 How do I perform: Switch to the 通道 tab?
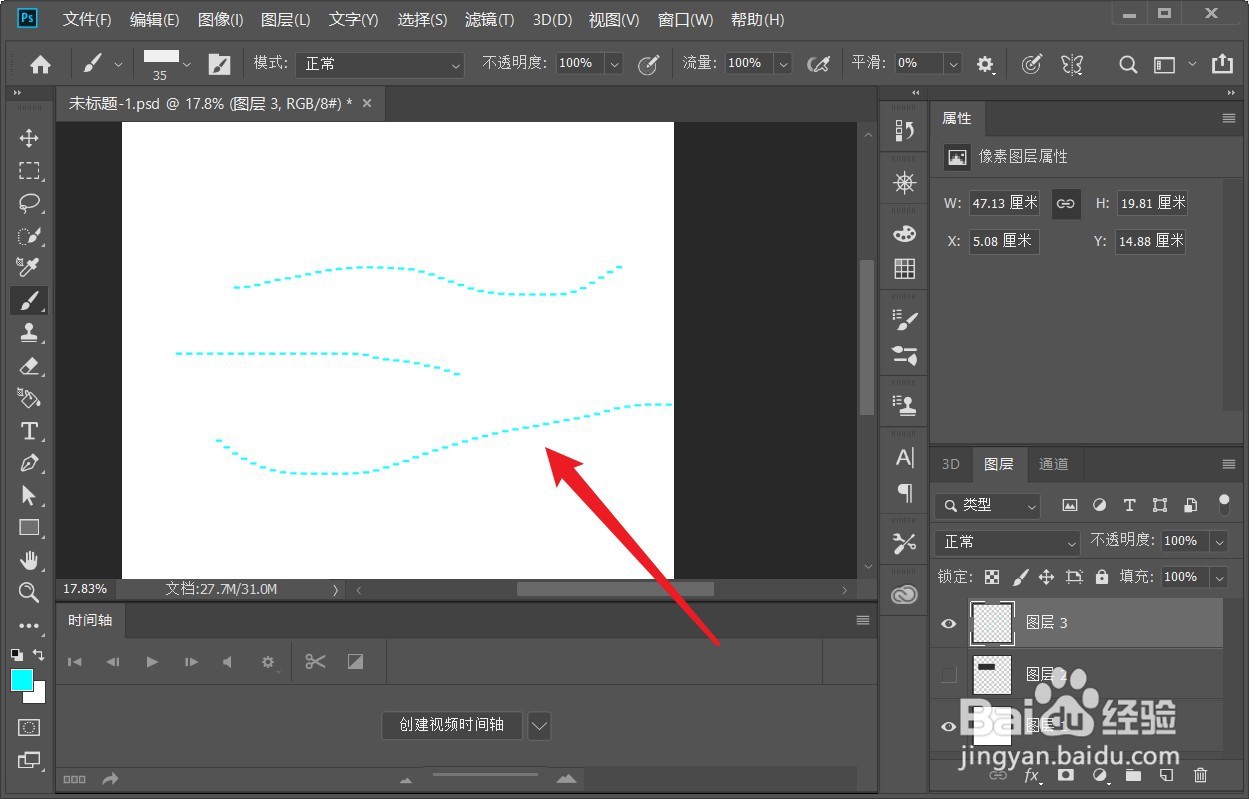[1053, 464]
